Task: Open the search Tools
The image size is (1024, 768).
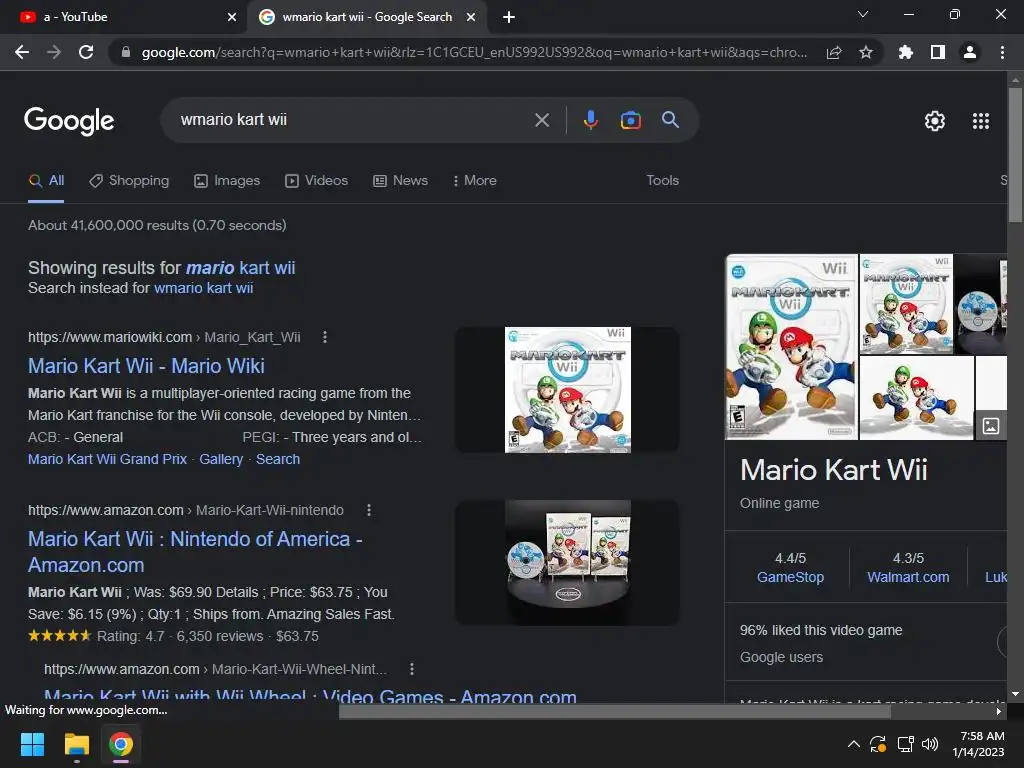Action: 662,180
